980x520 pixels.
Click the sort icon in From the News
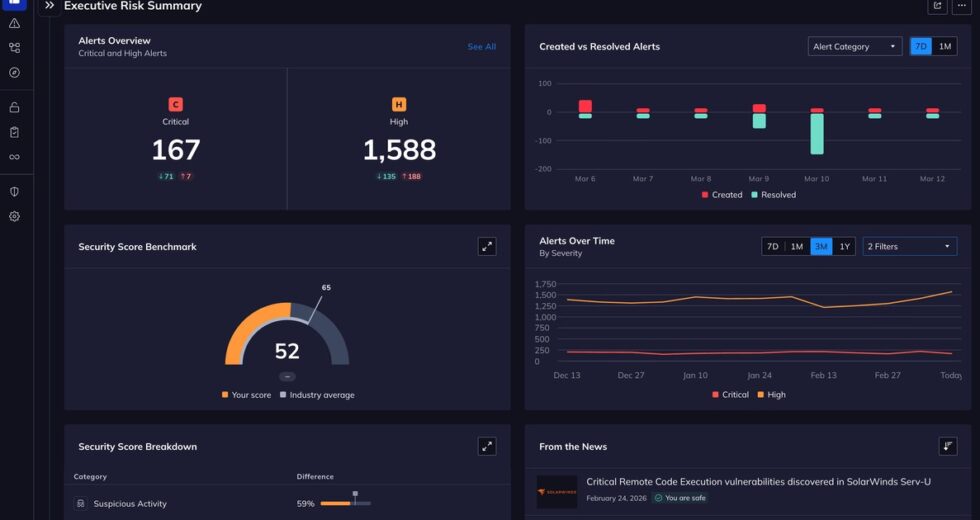[948, 446]
